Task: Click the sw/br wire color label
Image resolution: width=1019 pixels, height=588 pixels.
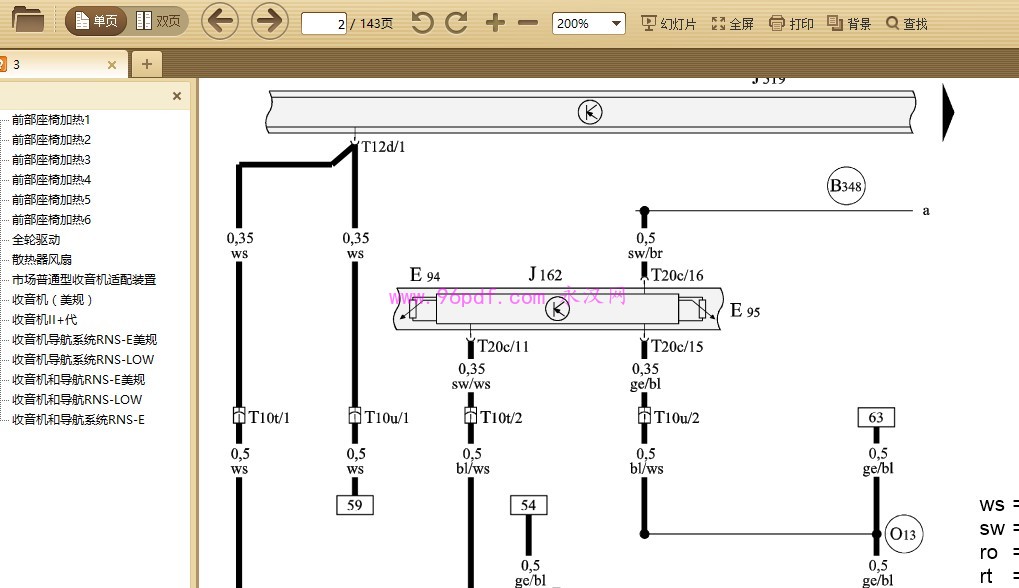Action: coord(645,253)
